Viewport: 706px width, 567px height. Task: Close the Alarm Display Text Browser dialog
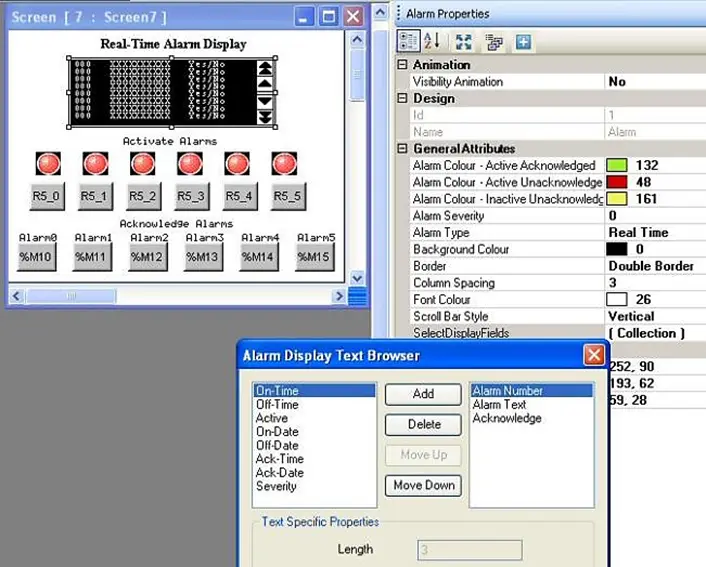click(x=594, y=355)
